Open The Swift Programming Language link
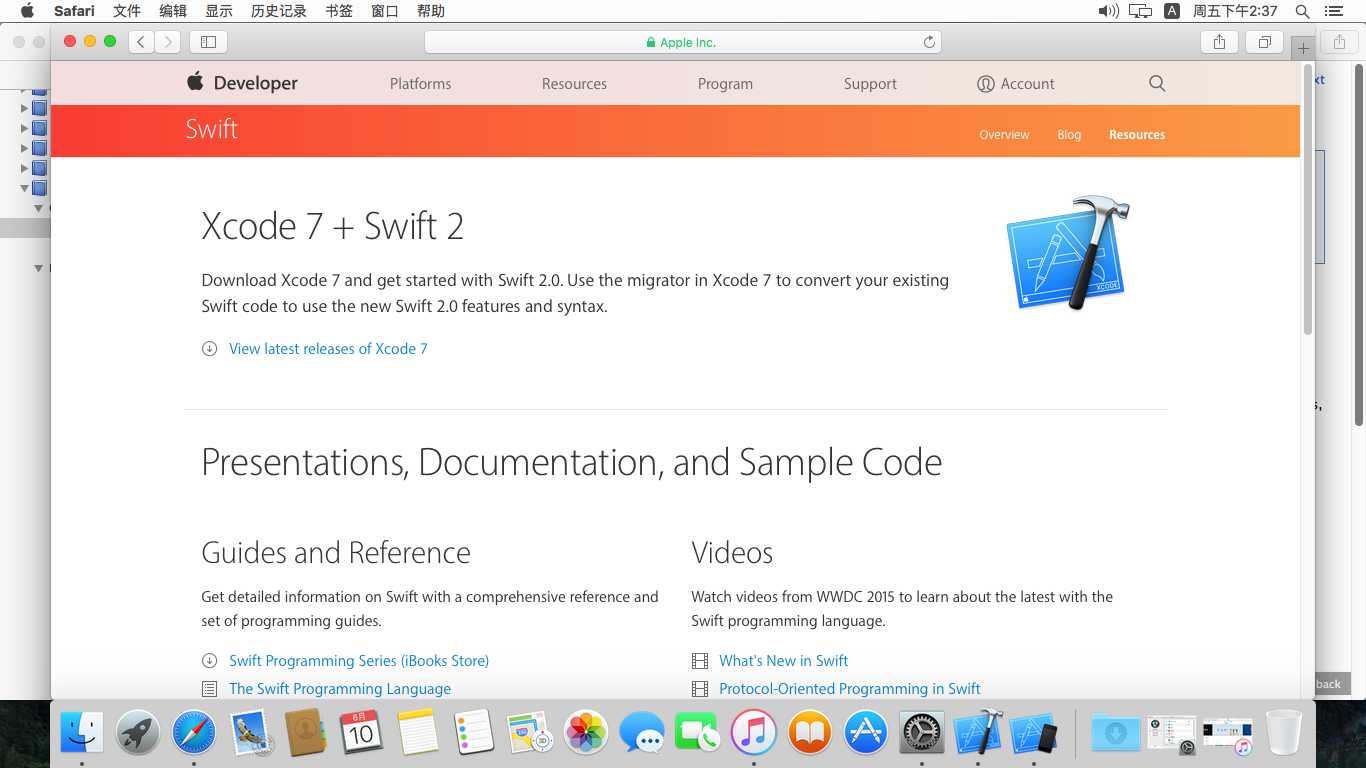This screenshot has height=768, width=1366. click(x=340, y=689)
